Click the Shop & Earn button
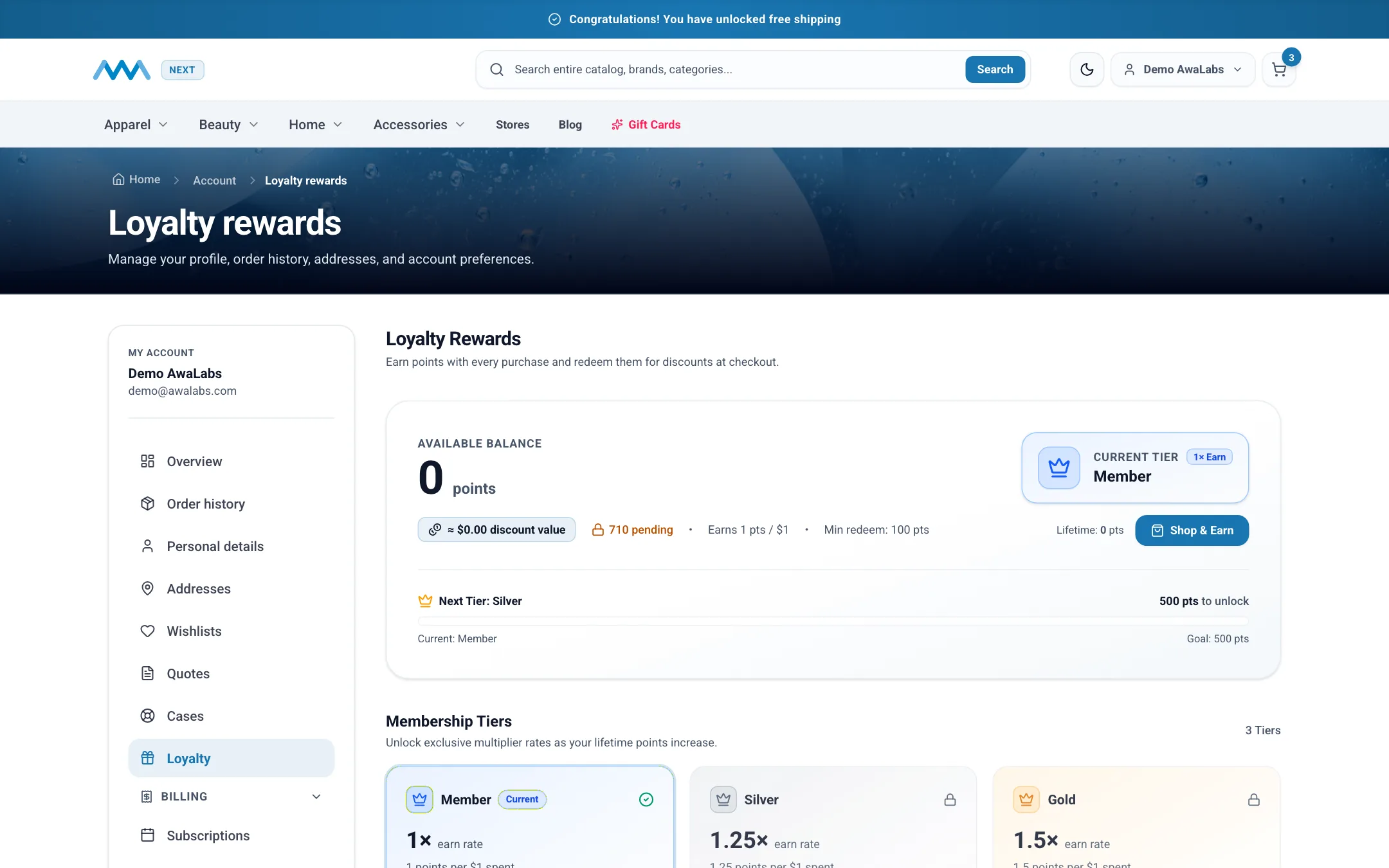The height and width of the screenshot is (868, 1389). [x=1192, y=530]
